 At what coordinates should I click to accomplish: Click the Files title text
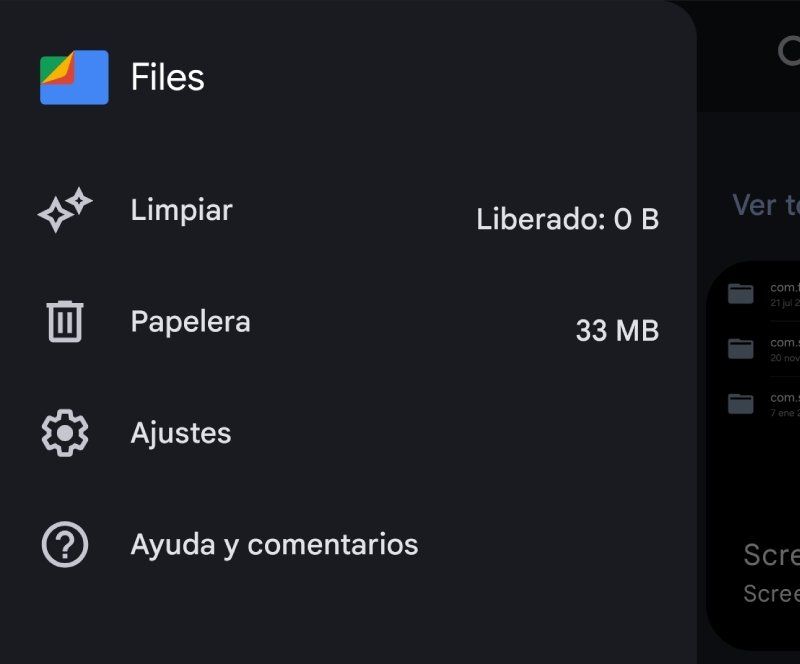(x=166, y=77)
